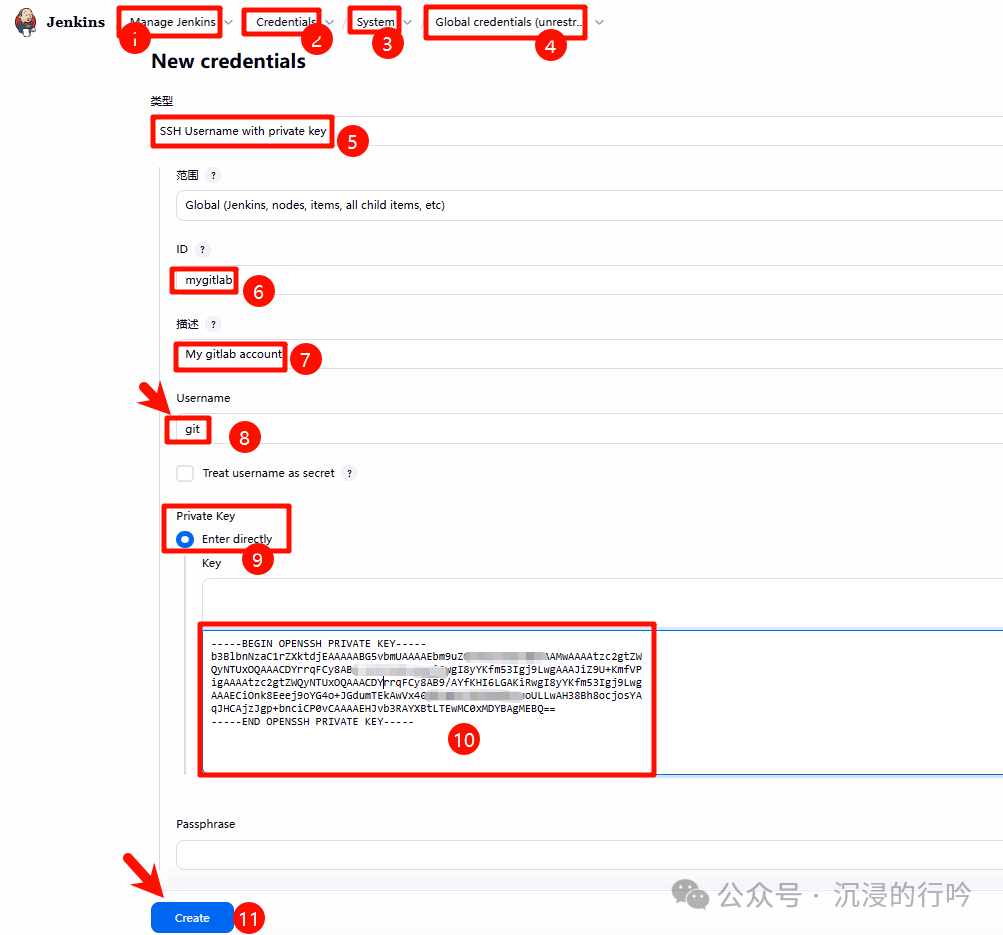Screen dimensions: 1003x935
Task: Expand the Manage Jenkins breadcrumb chevron
Action: click(x=228, y=20)
